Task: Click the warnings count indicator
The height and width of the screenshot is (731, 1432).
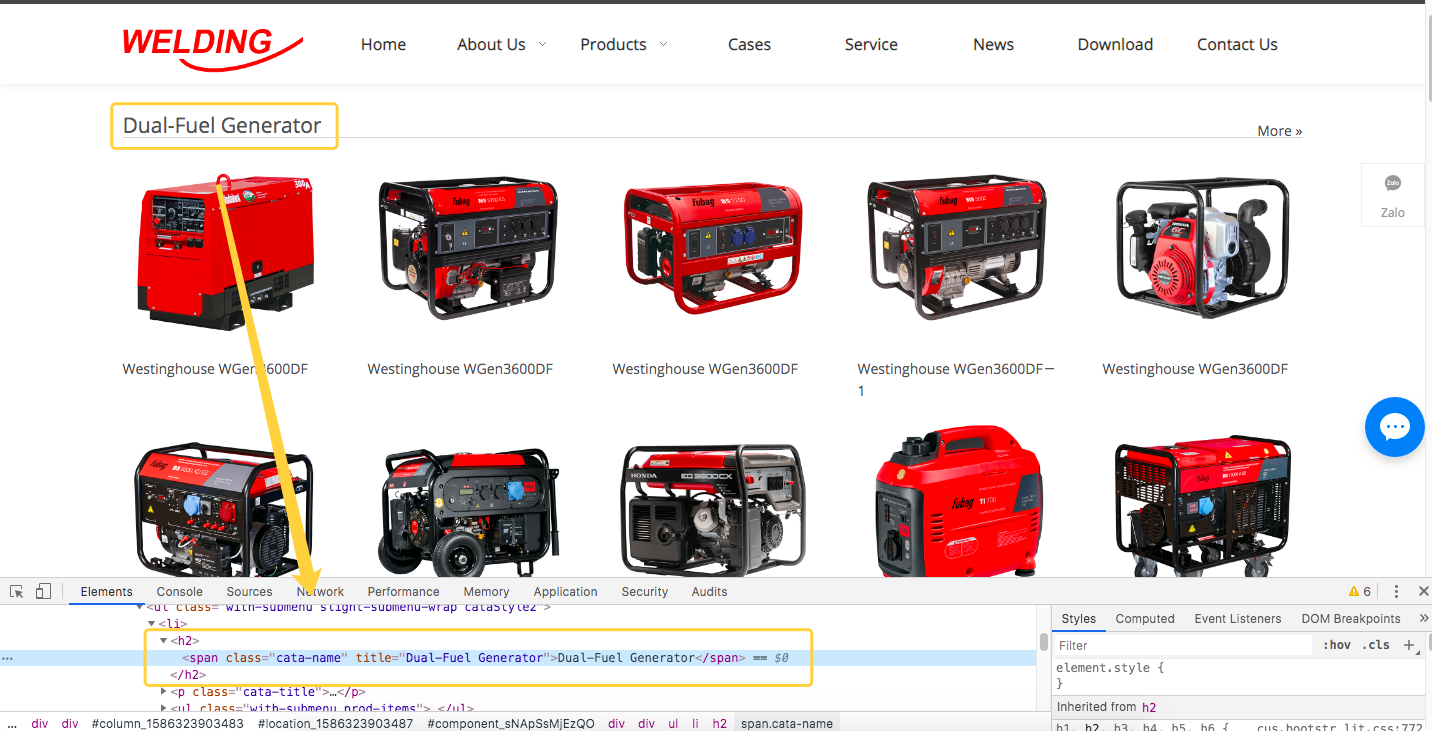Action: [x=1360, y=591]
